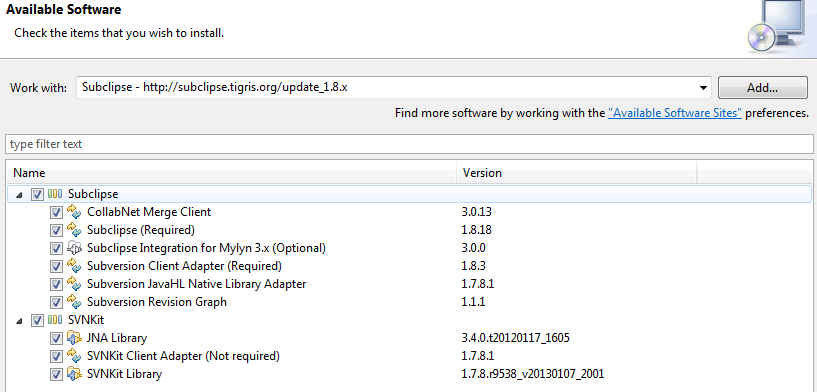Select CollabNet Merge Client row text

click(x=149, y=212)
